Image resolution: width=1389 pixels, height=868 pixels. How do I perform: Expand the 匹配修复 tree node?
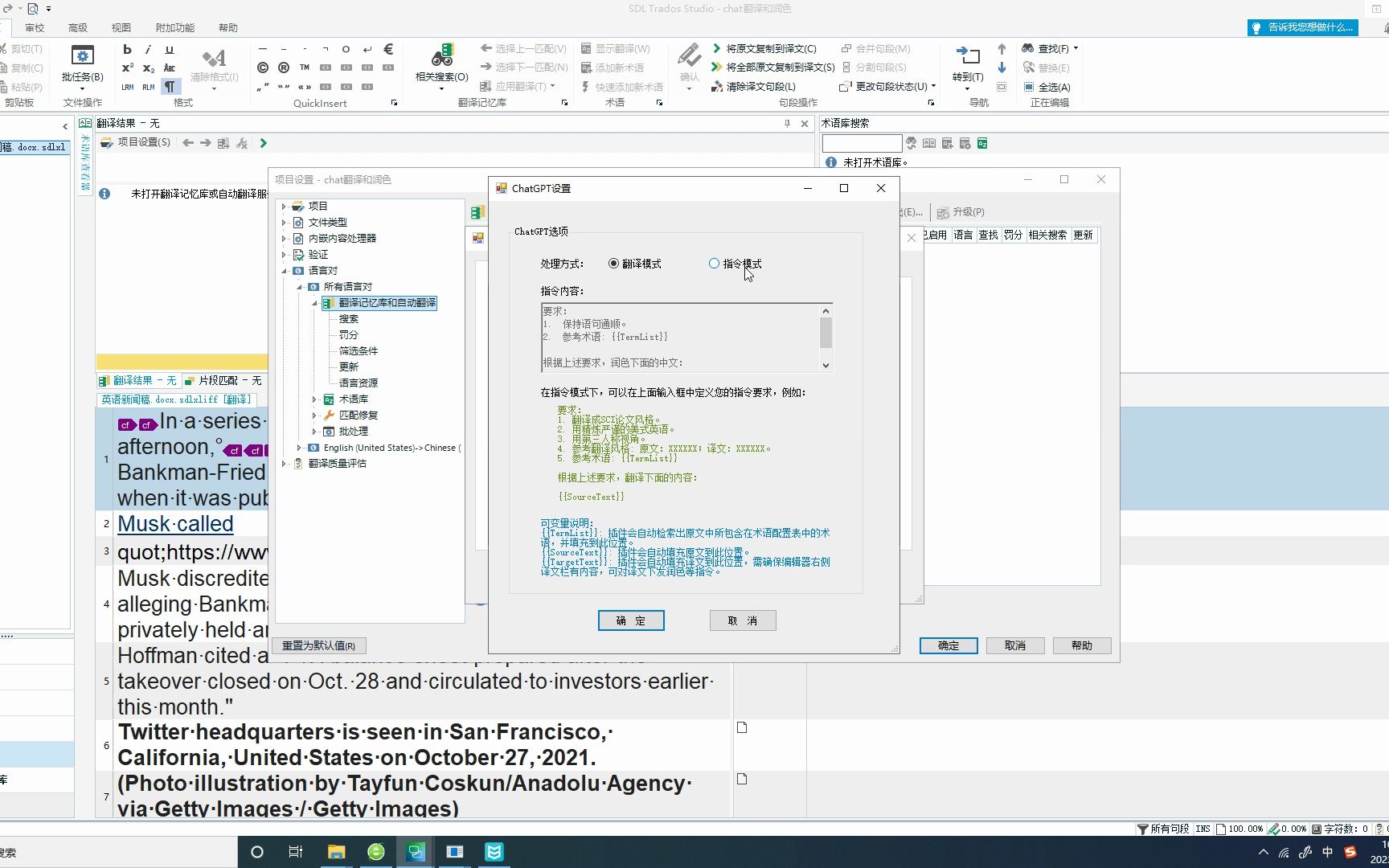[314, 416]
